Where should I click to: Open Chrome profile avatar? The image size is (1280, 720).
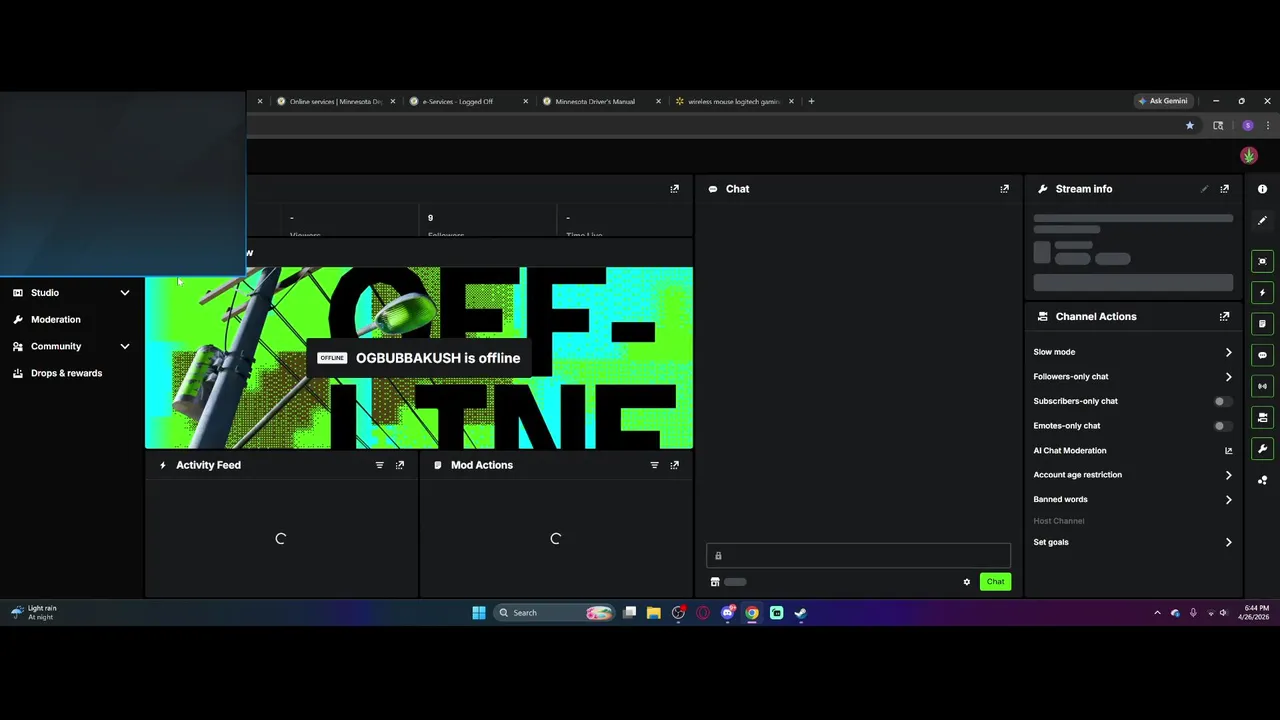click(x=1247, y=126)
